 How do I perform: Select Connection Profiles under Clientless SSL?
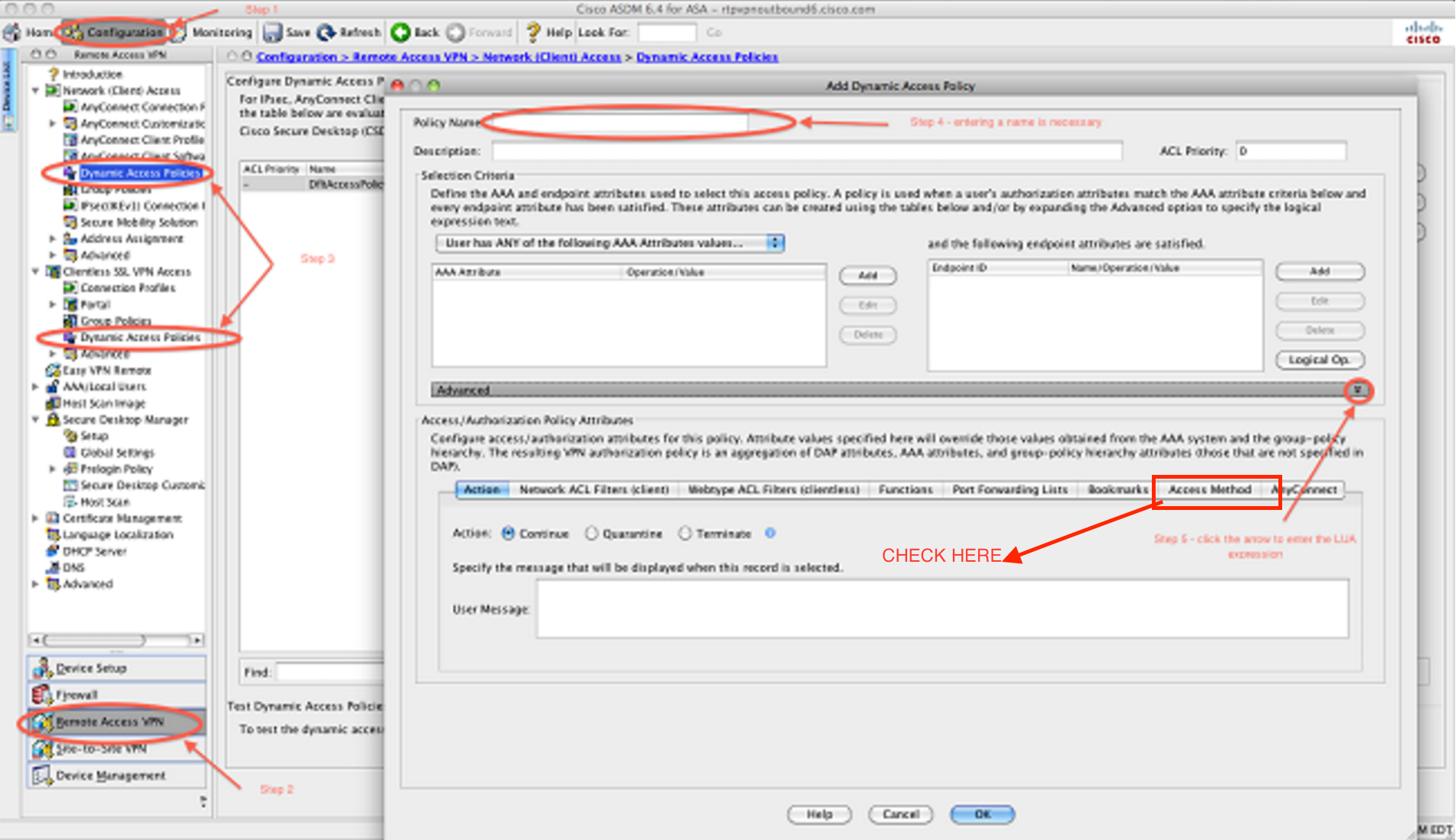(x=127, y=287)
